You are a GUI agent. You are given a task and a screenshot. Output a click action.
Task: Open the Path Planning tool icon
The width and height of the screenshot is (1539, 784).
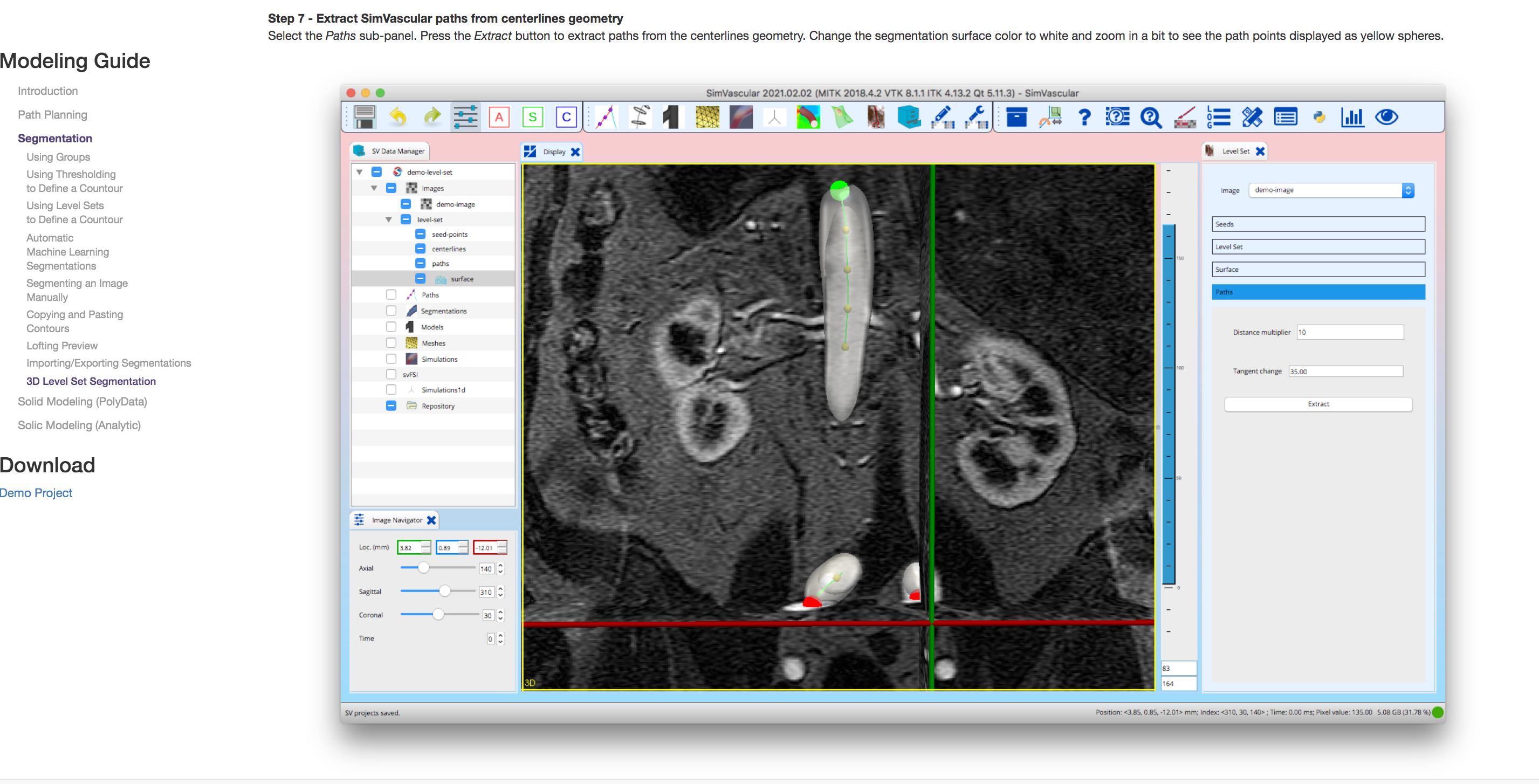(x=606, y=117)
